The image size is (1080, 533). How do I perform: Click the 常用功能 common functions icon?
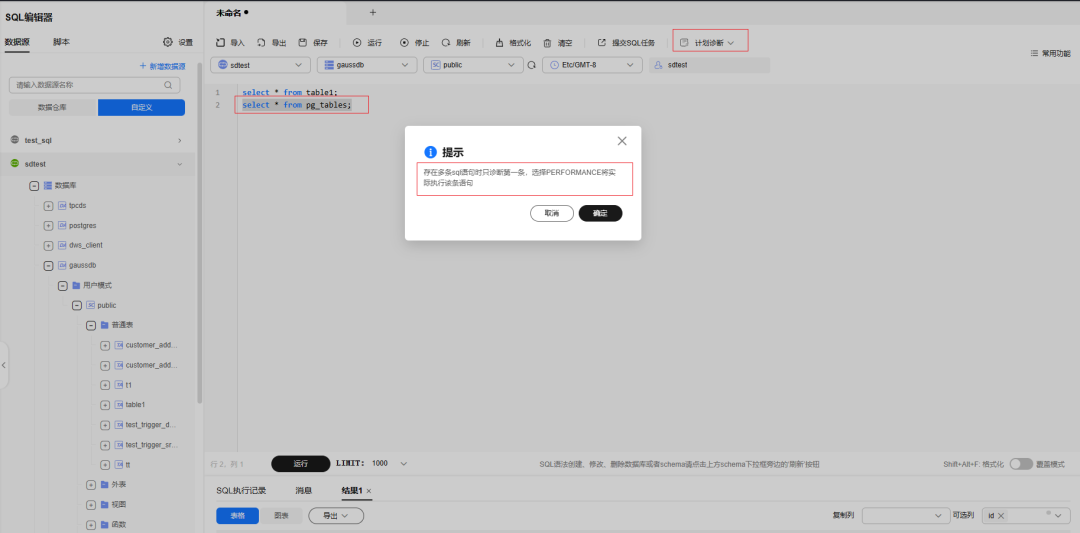click(1034, 53)
